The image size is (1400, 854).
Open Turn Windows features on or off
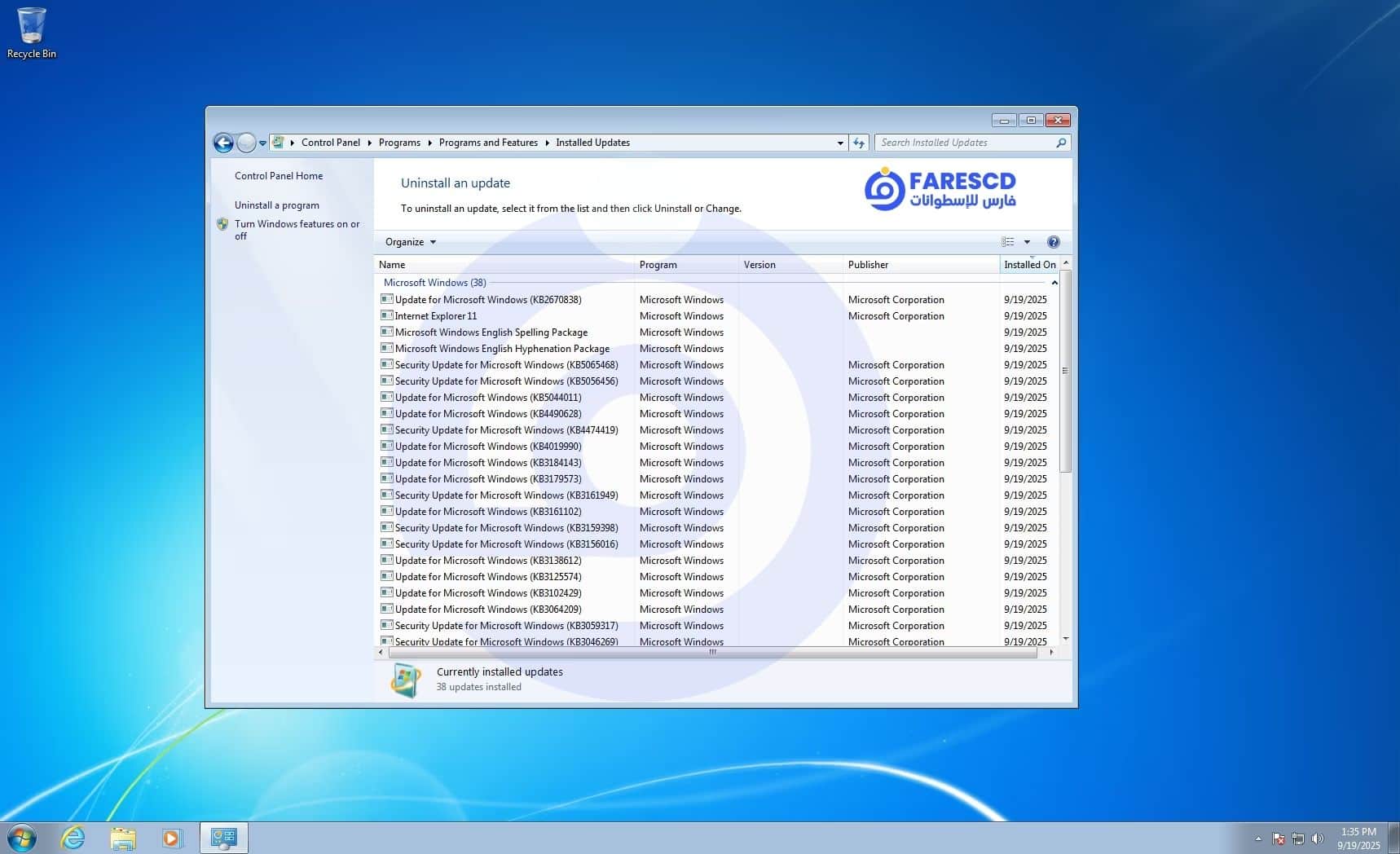click(297, 230)
